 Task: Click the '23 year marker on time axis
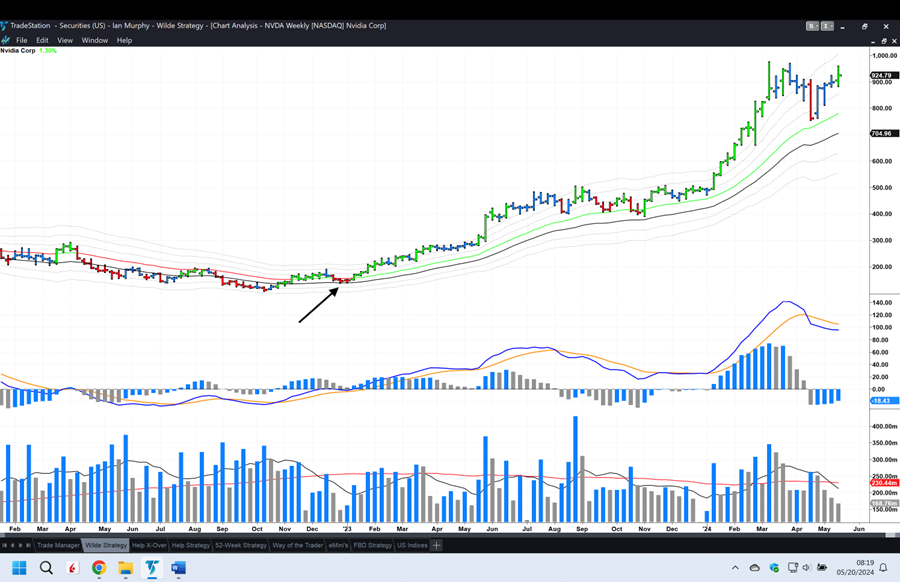pyautogui.click(x=347, y=529)
